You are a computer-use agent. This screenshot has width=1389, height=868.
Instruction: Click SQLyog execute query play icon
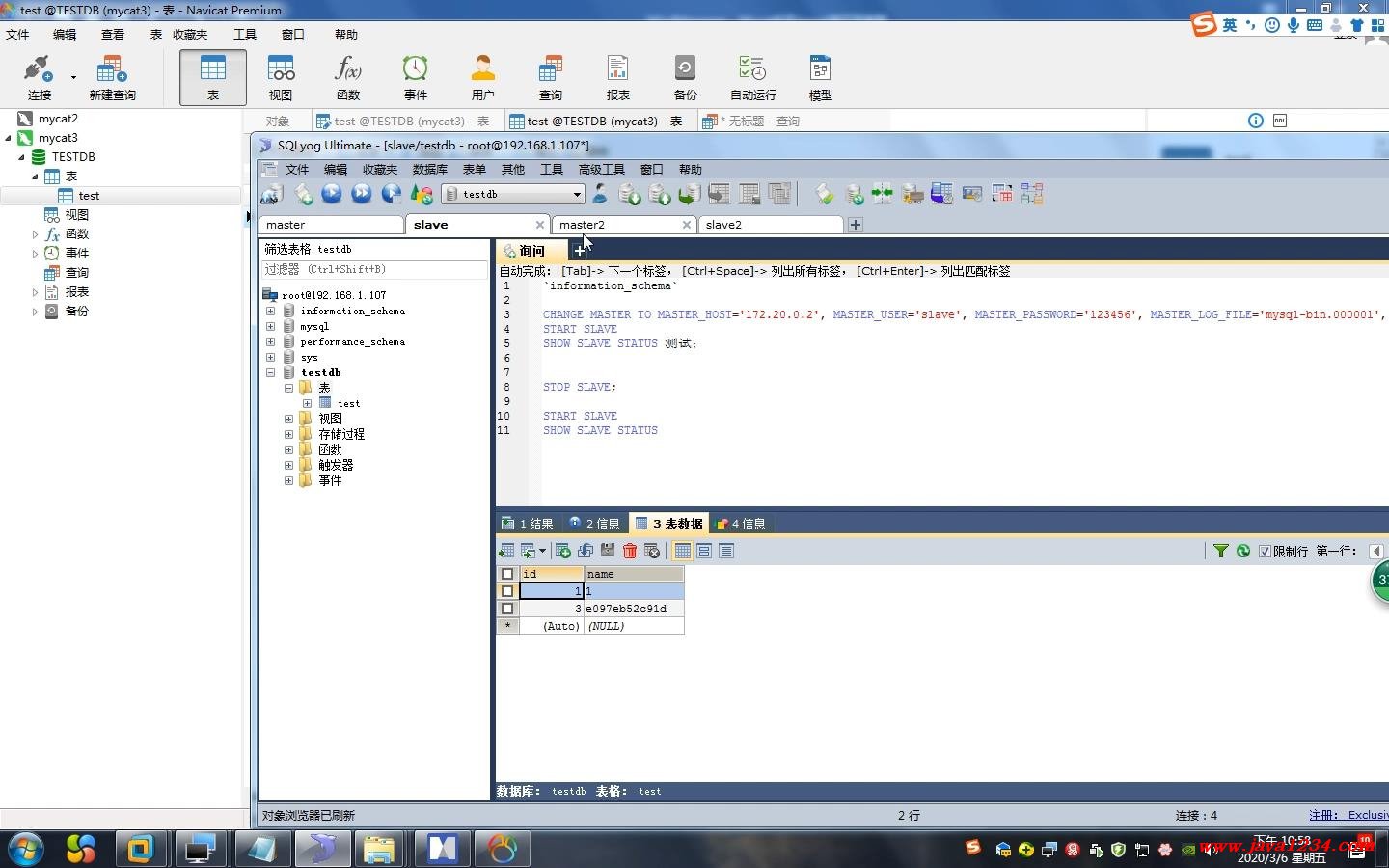click(x=332, y=194)
